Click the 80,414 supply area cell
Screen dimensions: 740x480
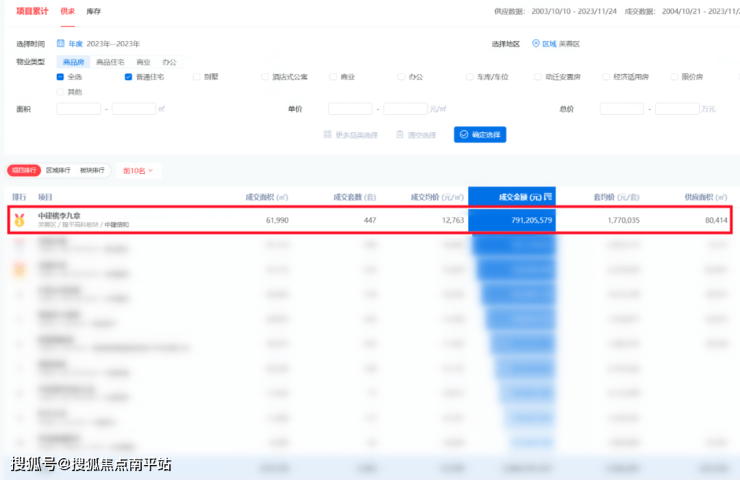tap(716, 220)
